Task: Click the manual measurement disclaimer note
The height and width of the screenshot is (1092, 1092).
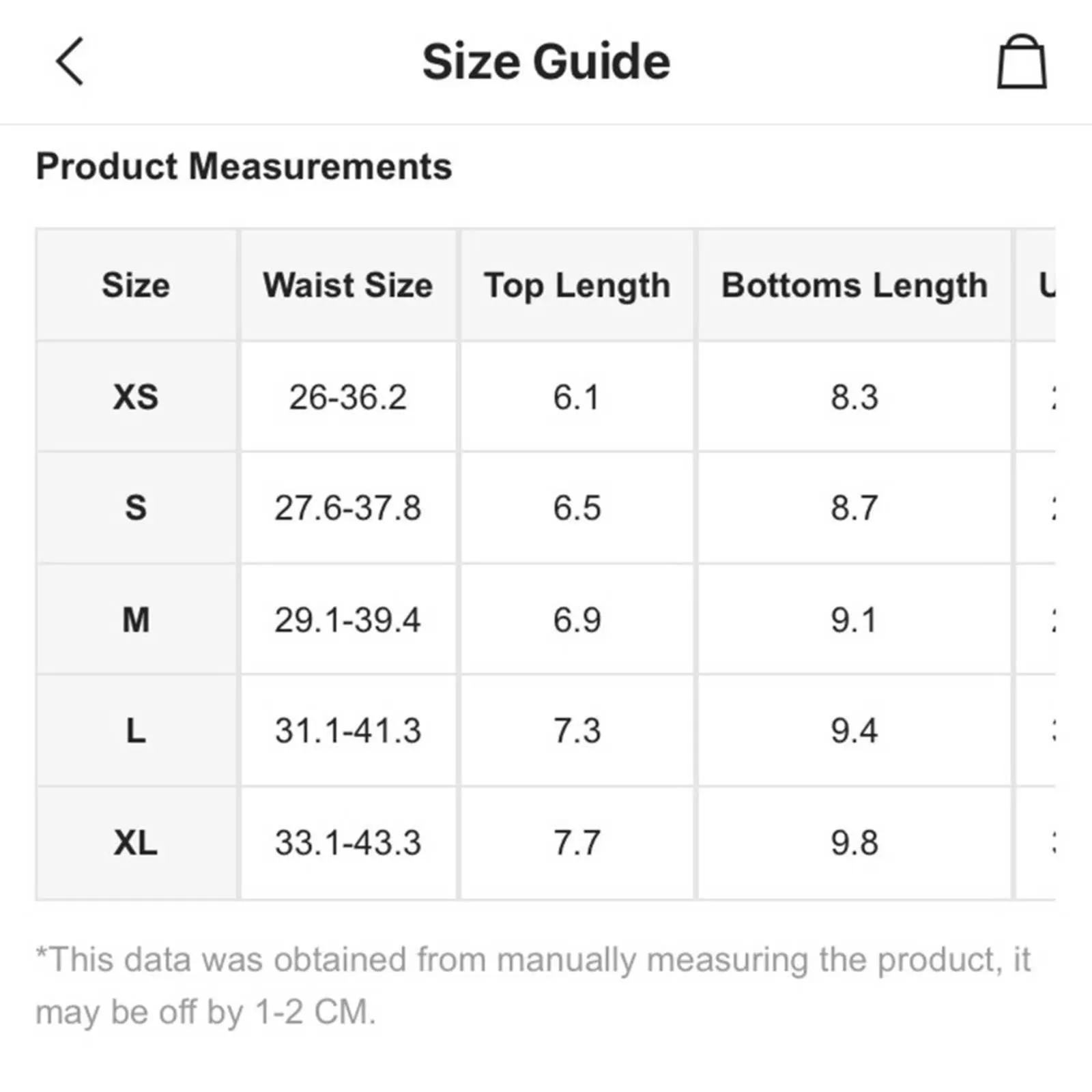Action: pyautogui.click(x=532, y=986)
